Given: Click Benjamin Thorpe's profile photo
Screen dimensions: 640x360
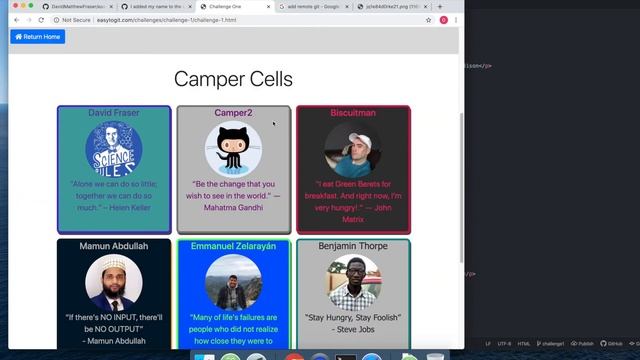Looking at the screenshot, I should 353,282.
